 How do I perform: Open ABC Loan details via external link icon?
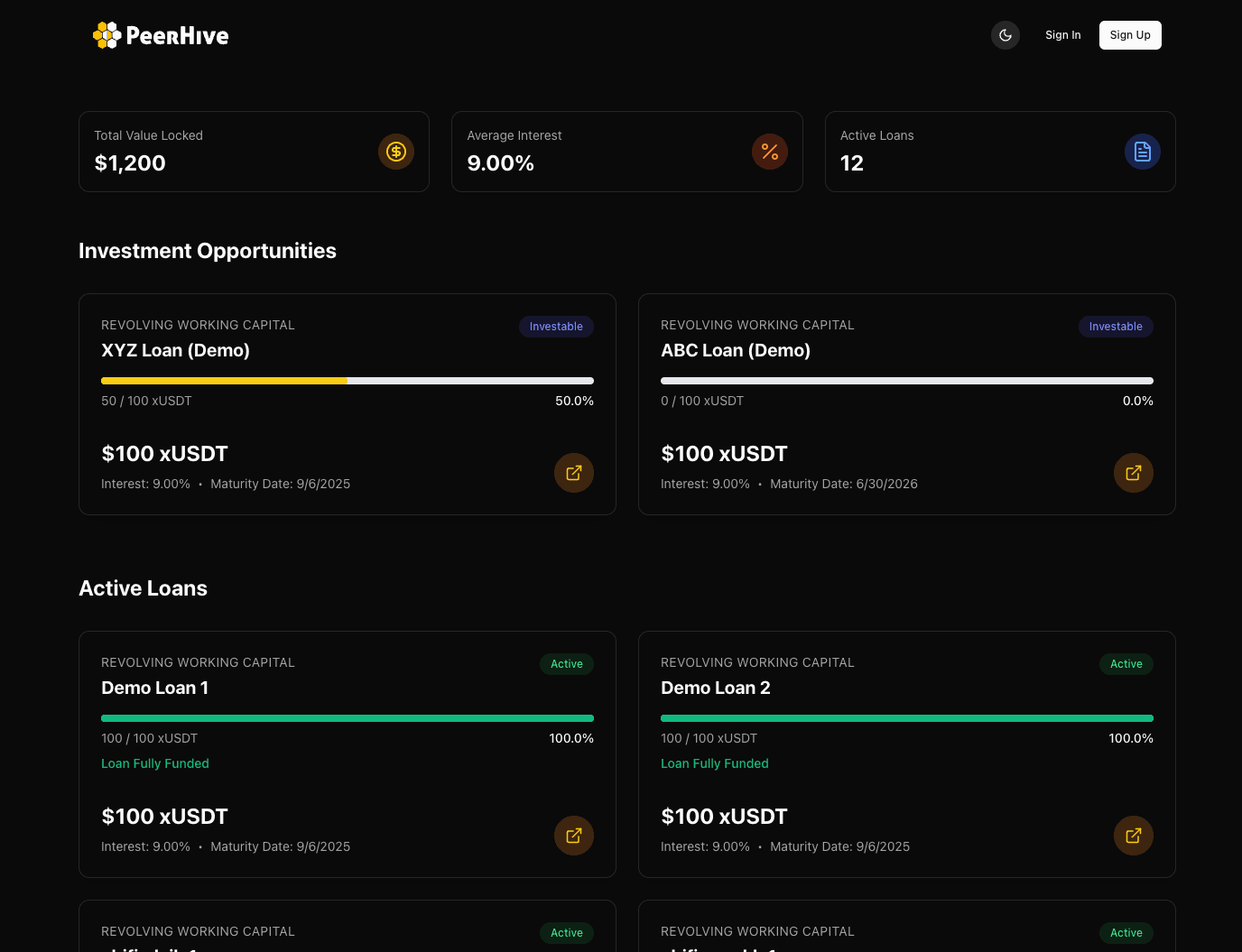1134,473
